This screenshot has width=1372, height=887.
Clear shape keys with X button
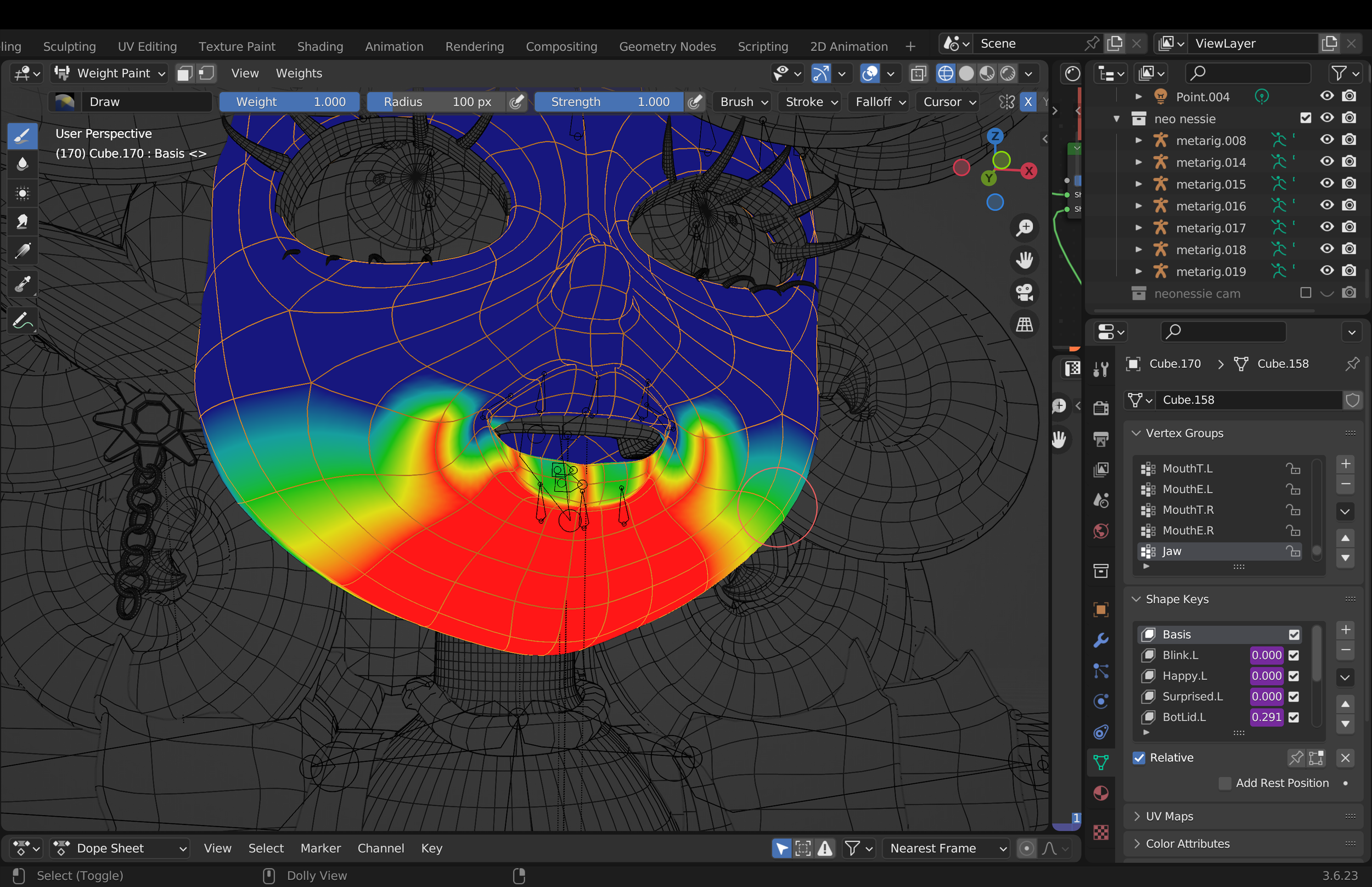pos(1345,757)
